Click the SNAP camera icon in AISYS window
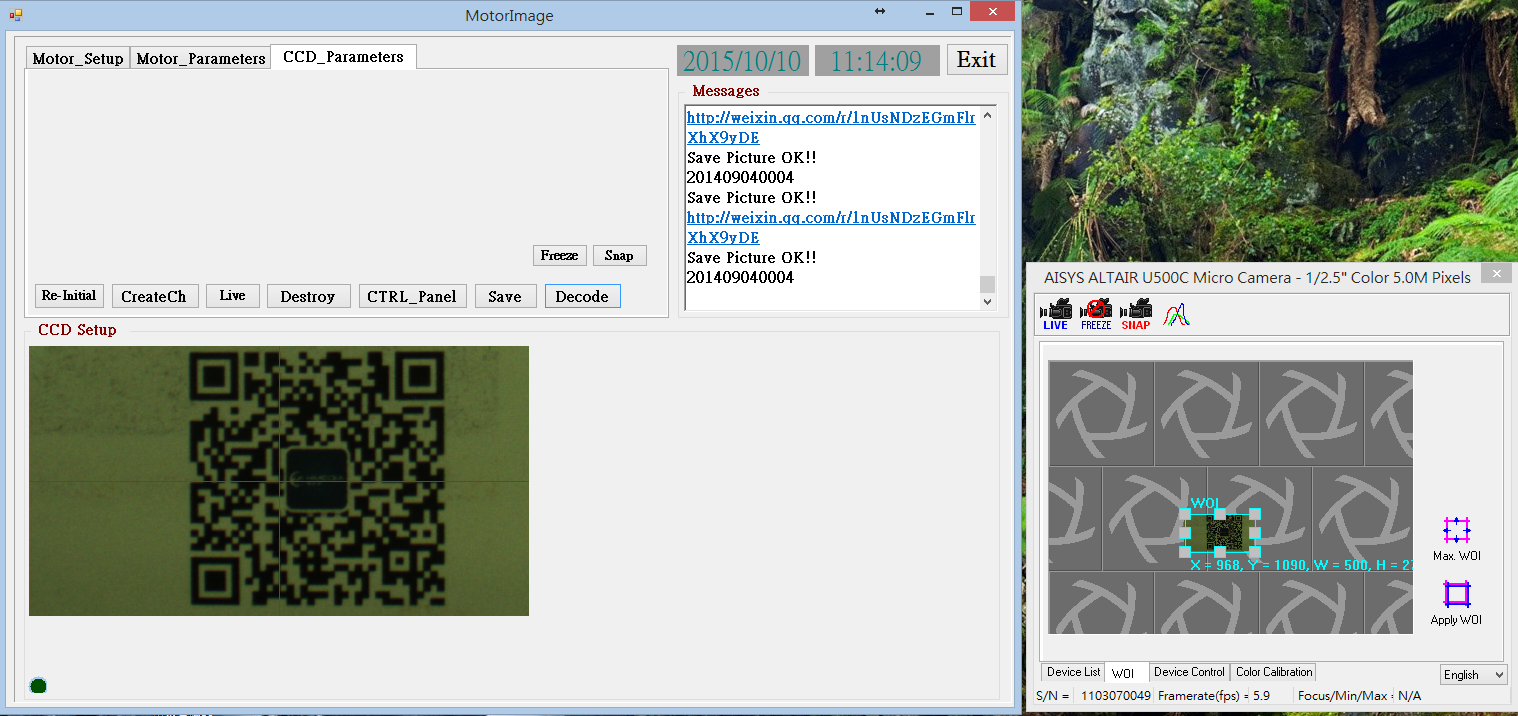1518x716 pixels. [x=1136, y=315]
